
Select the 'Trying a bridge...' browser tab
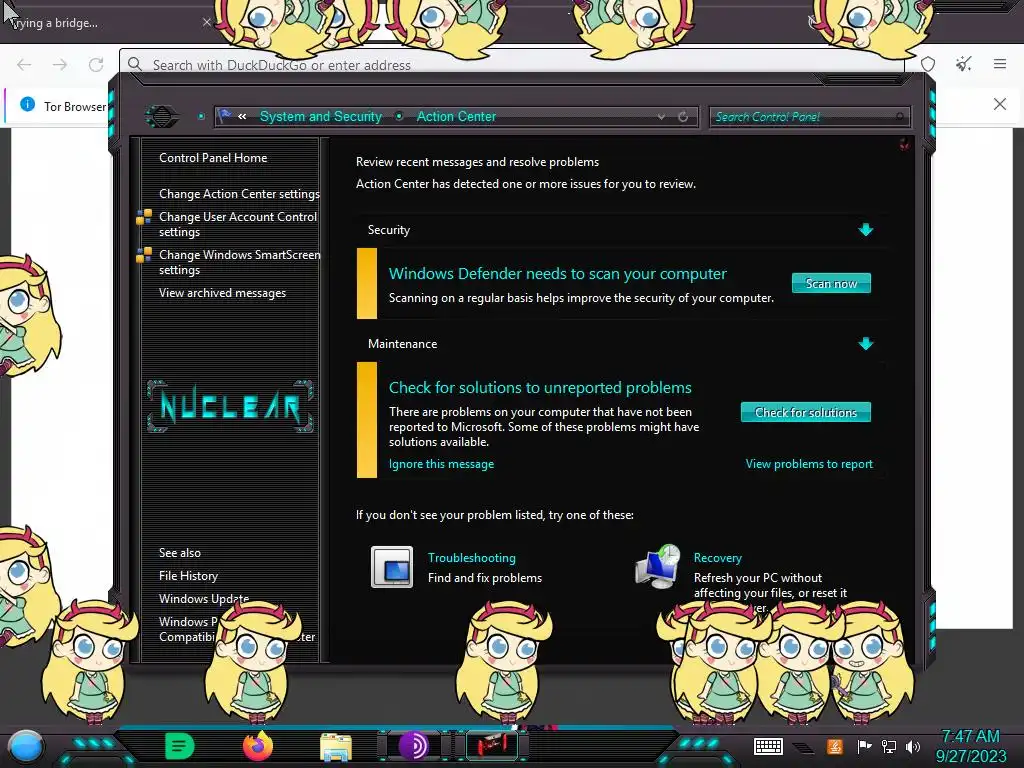pos(110,22)
